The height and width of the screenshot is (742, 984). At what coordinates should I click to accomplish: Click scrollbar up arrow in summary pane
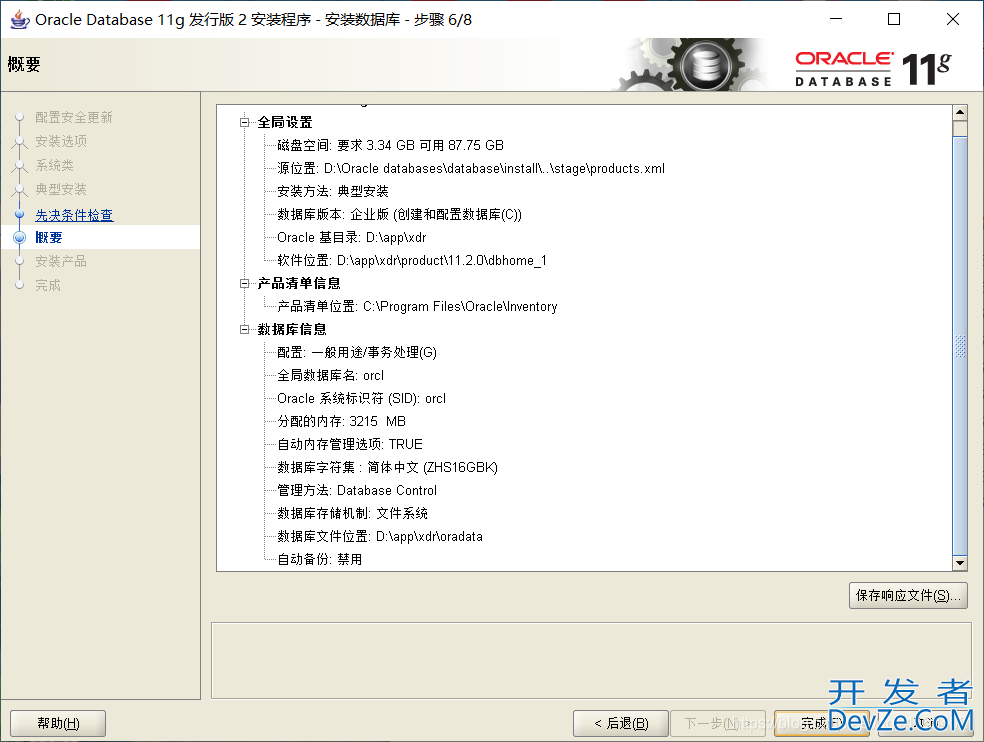[960, 113]
